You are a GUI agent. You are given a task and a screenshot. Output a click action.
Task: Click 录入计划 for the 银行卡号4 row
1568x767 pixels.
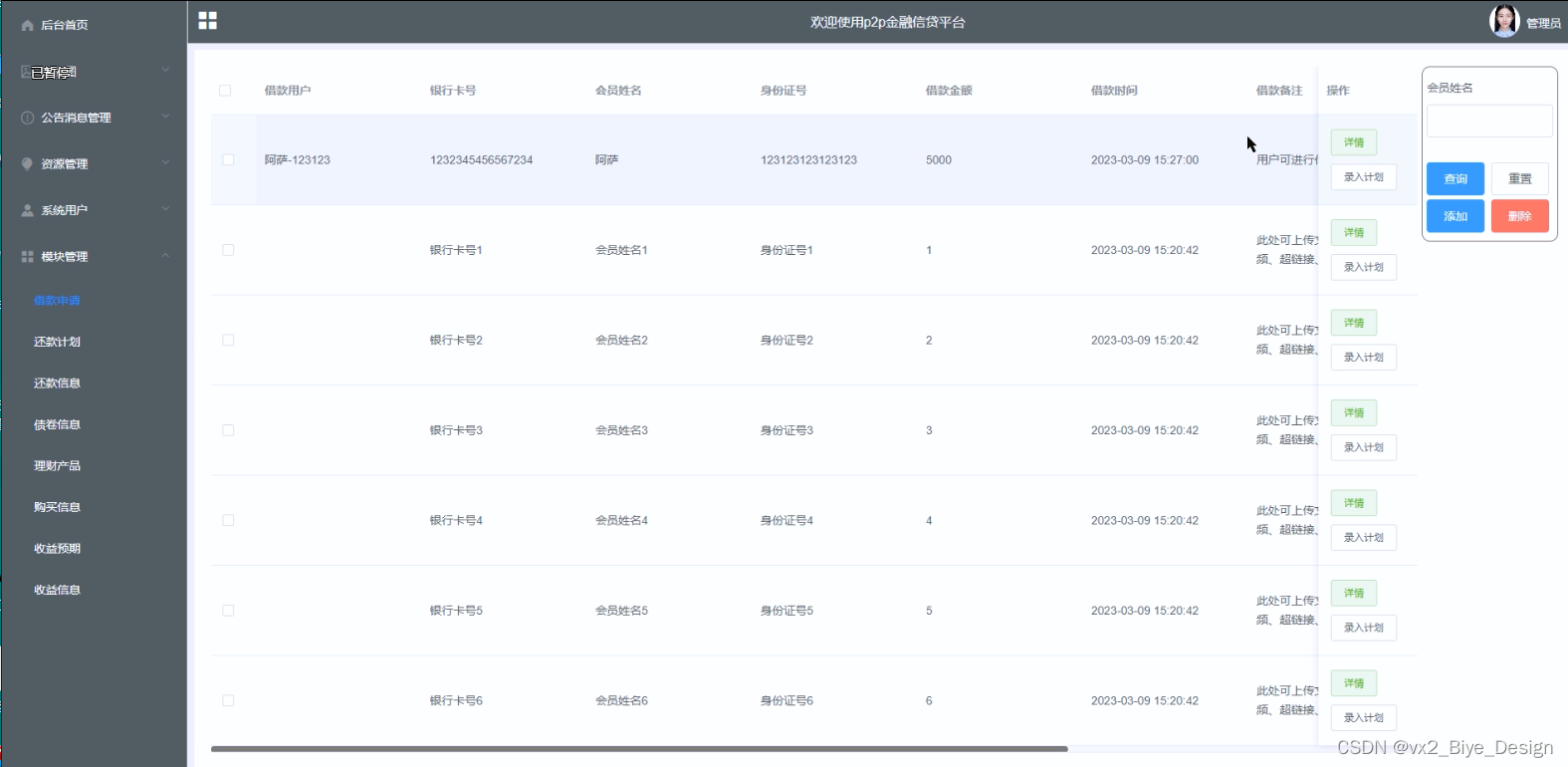click(x=1364, y=538)
